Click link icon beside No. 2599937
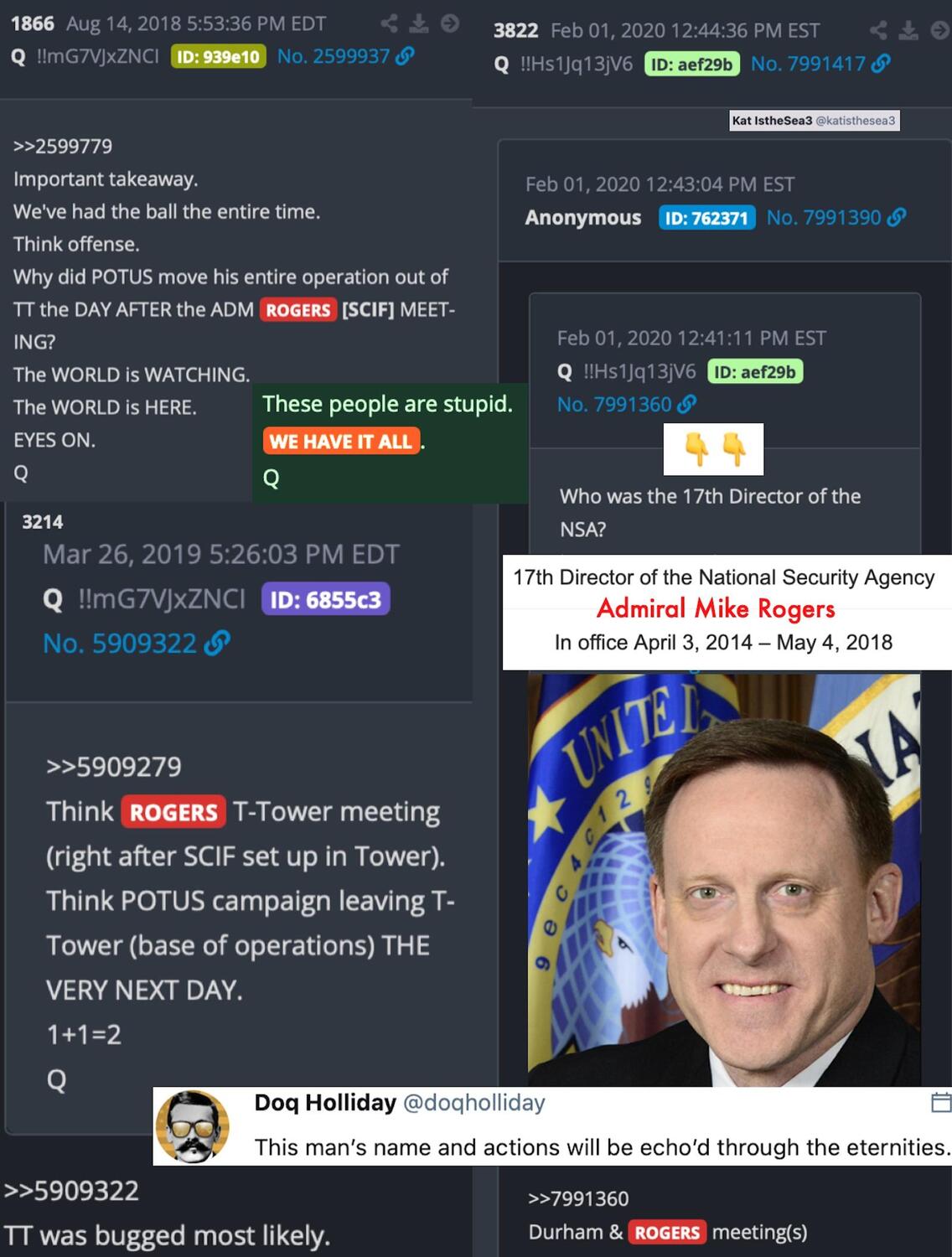The width and height of the screenshot is (952, 1257). point(405,56)
